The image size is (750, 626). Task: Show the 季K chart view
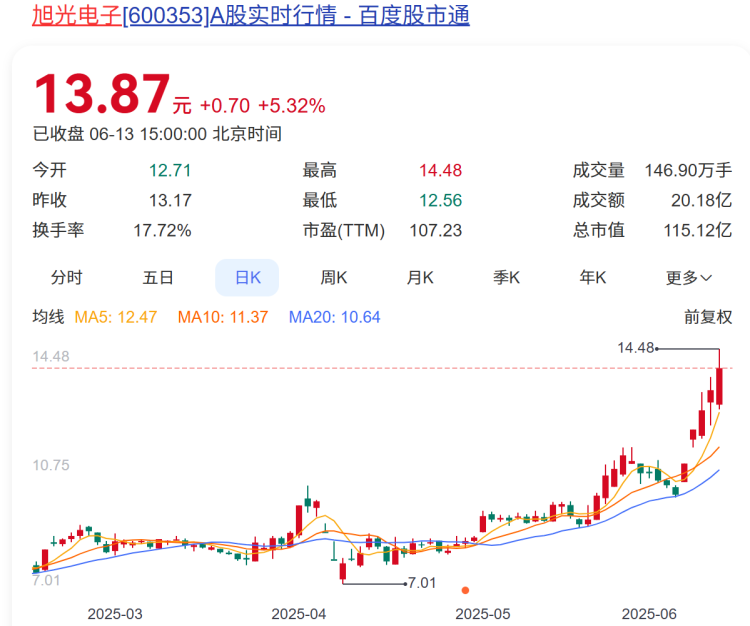tap(507, 277)
